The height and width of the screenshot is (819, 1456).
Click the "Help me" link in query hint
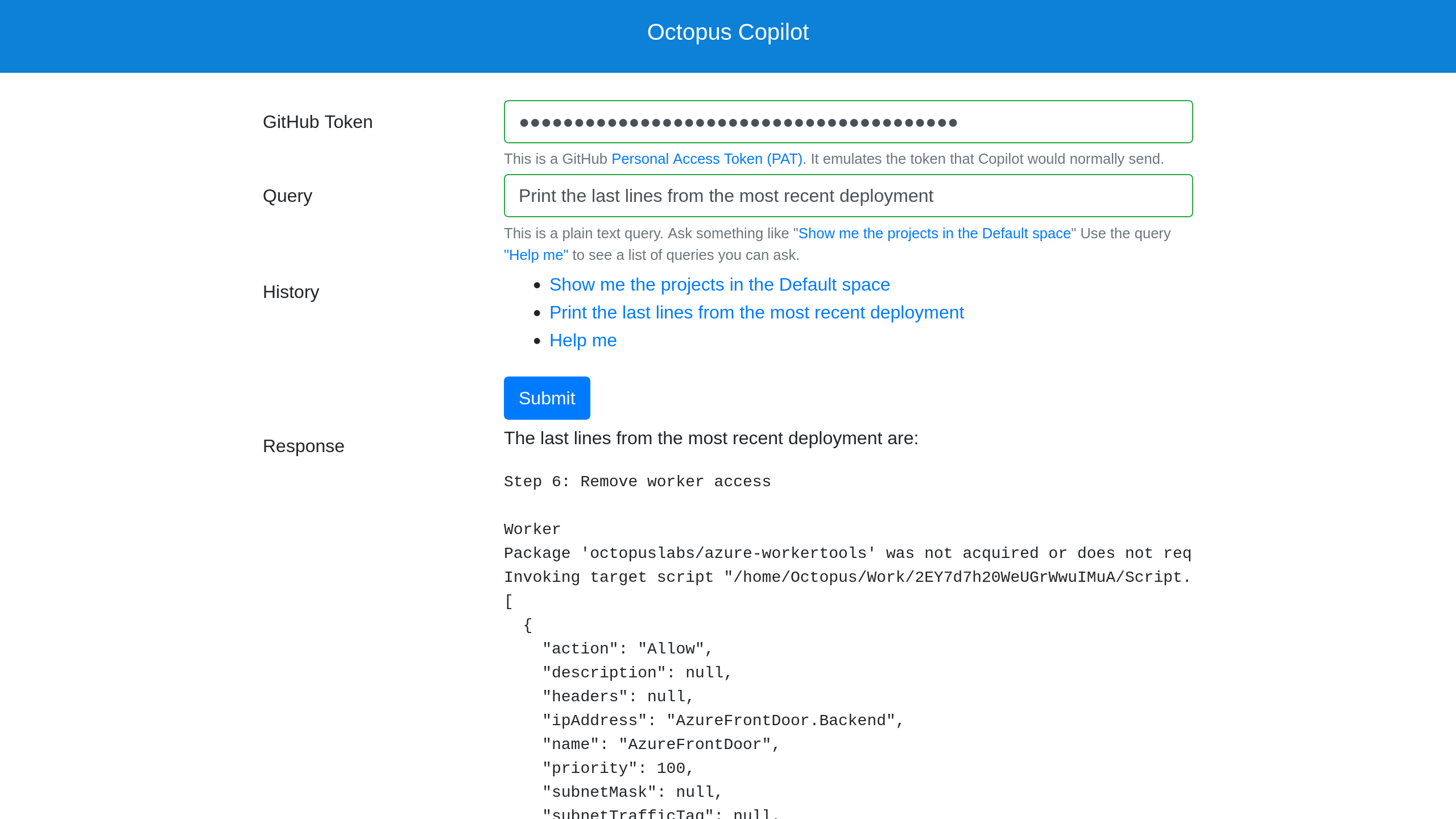click(536, 255)
